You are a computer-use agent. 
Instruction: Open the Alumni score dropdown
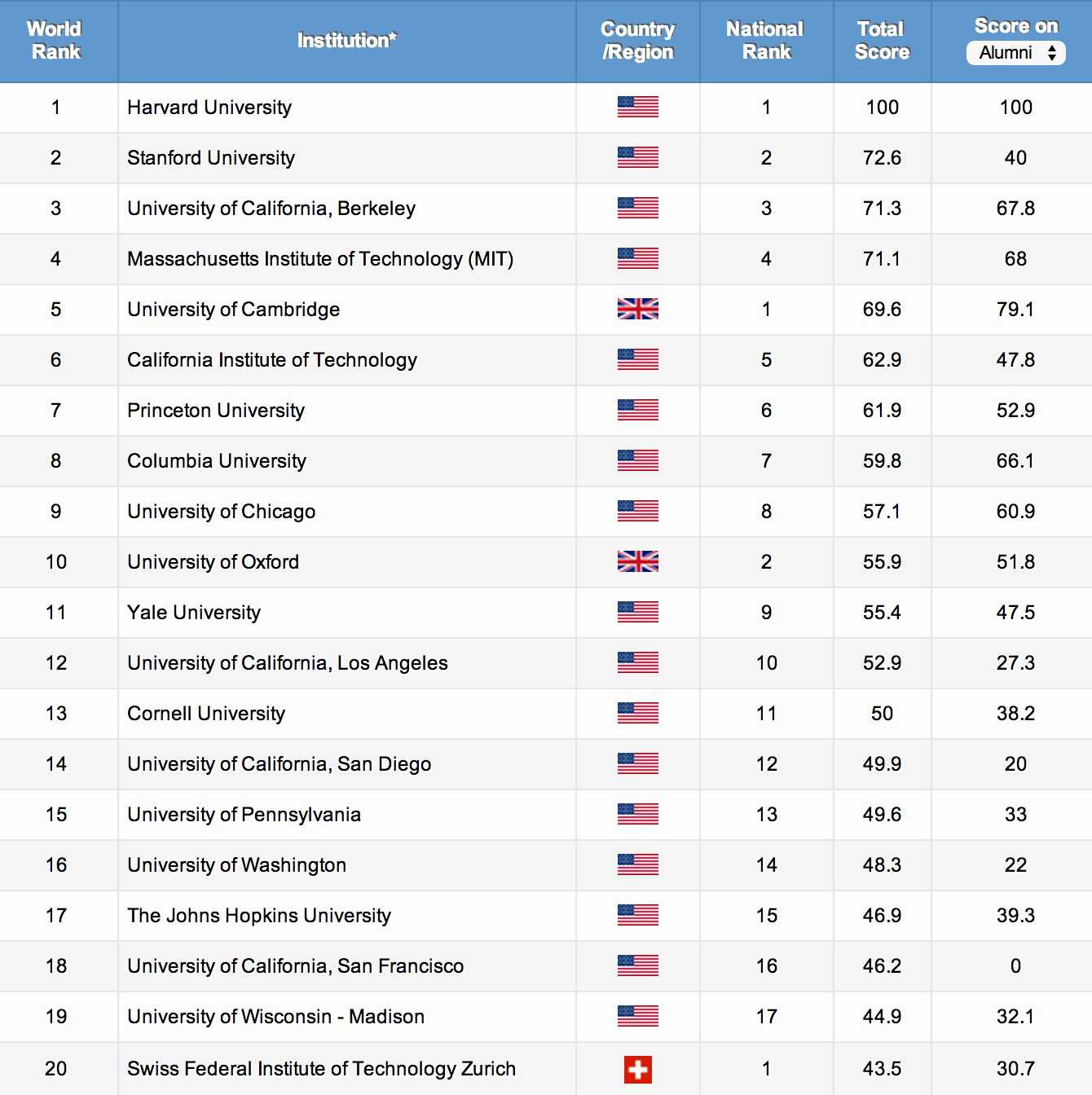pyautogui.click(x=1015, y=53)
